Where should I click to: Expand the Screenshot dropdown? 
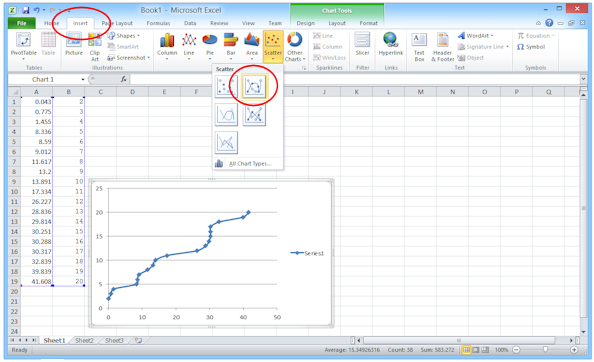pyautogui.click(x=148, y=58)
